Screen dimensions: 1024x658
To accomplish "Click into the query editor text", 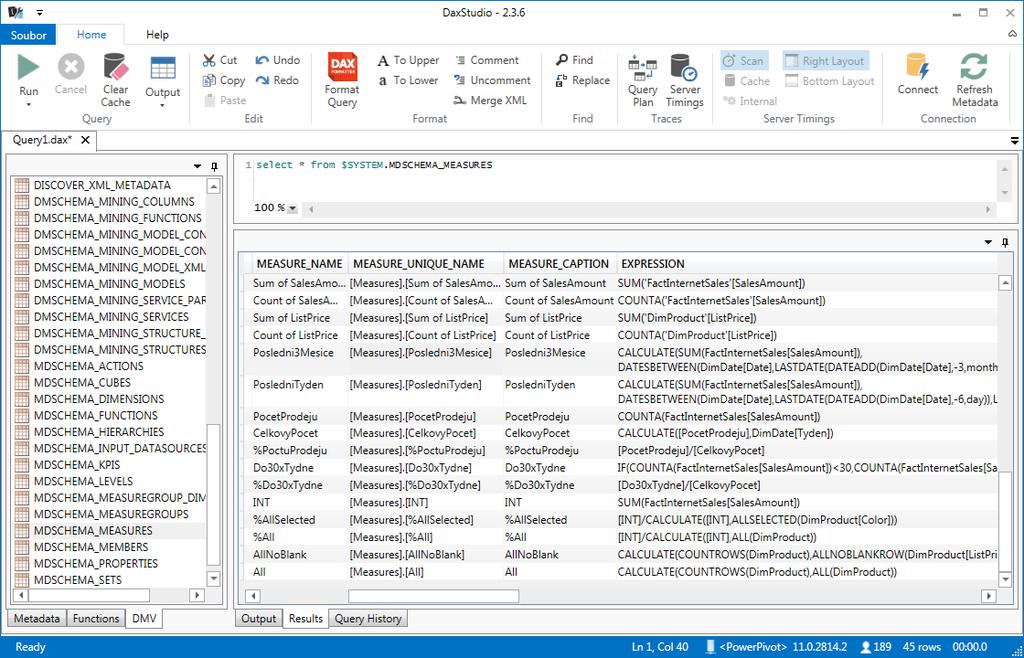I will [374, 165].
